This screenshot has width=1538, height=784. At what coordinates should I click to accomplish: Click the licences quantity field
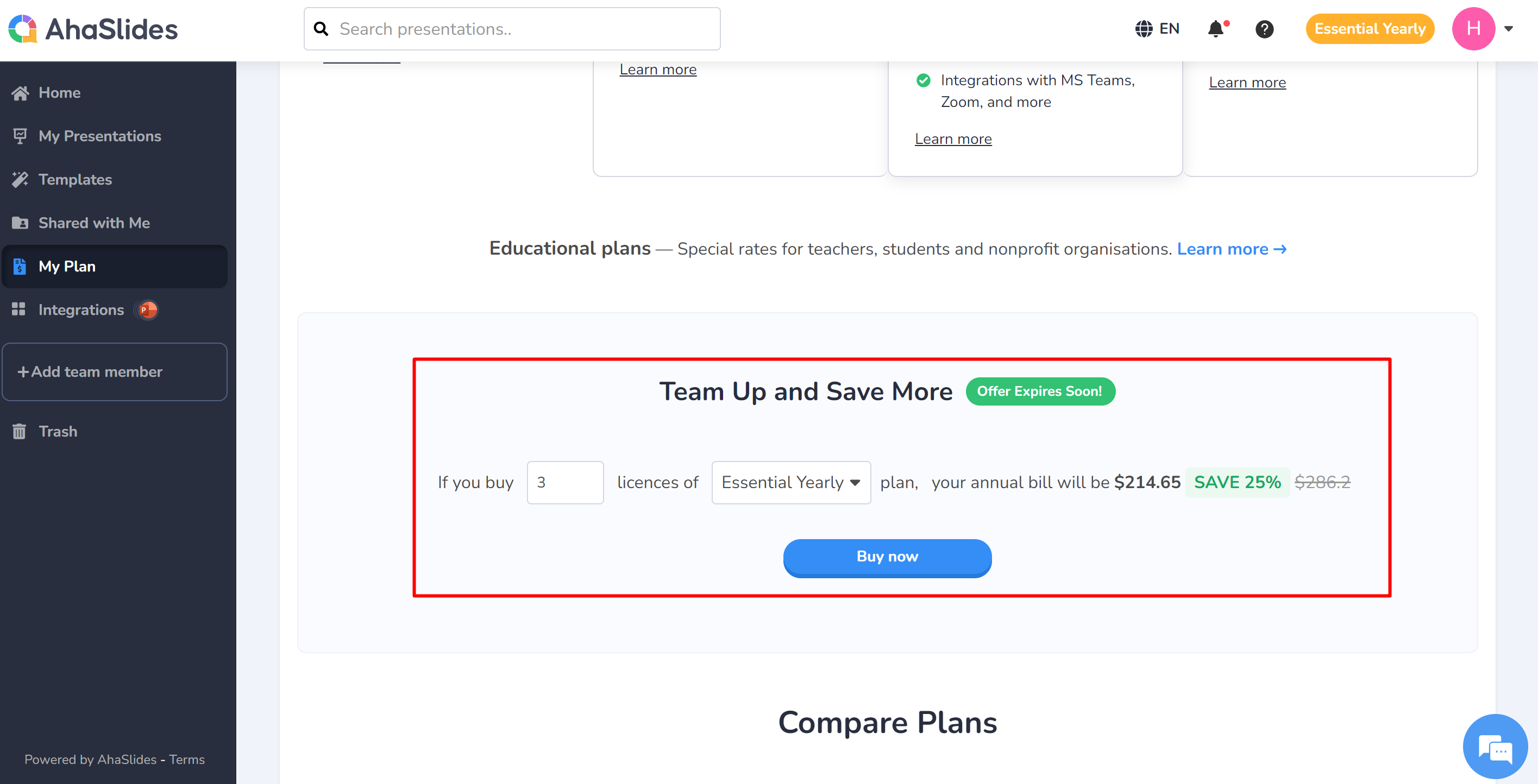point(565,482)
